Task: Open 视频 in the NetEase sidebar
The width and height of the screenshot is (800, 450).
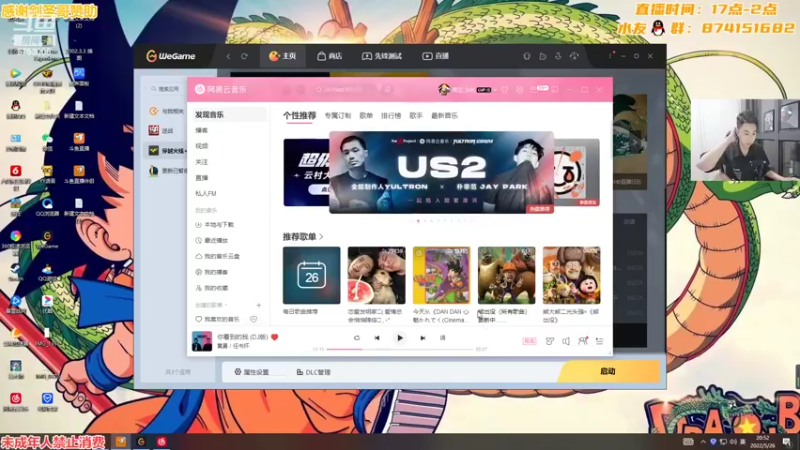Action: (202, 146)
